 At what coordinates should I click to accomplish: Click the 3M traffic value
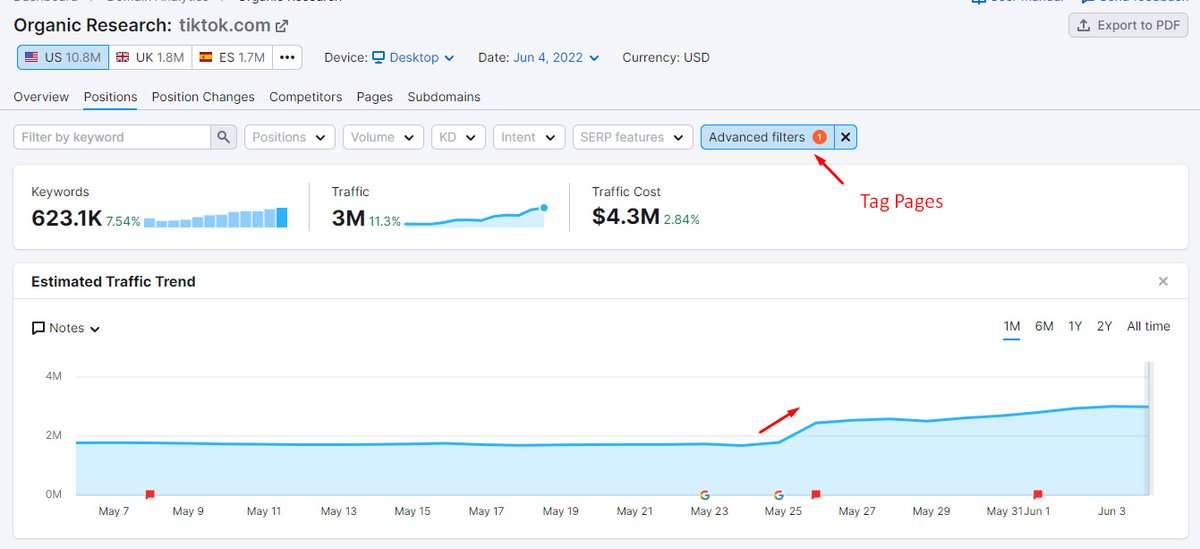pos(348,217)
